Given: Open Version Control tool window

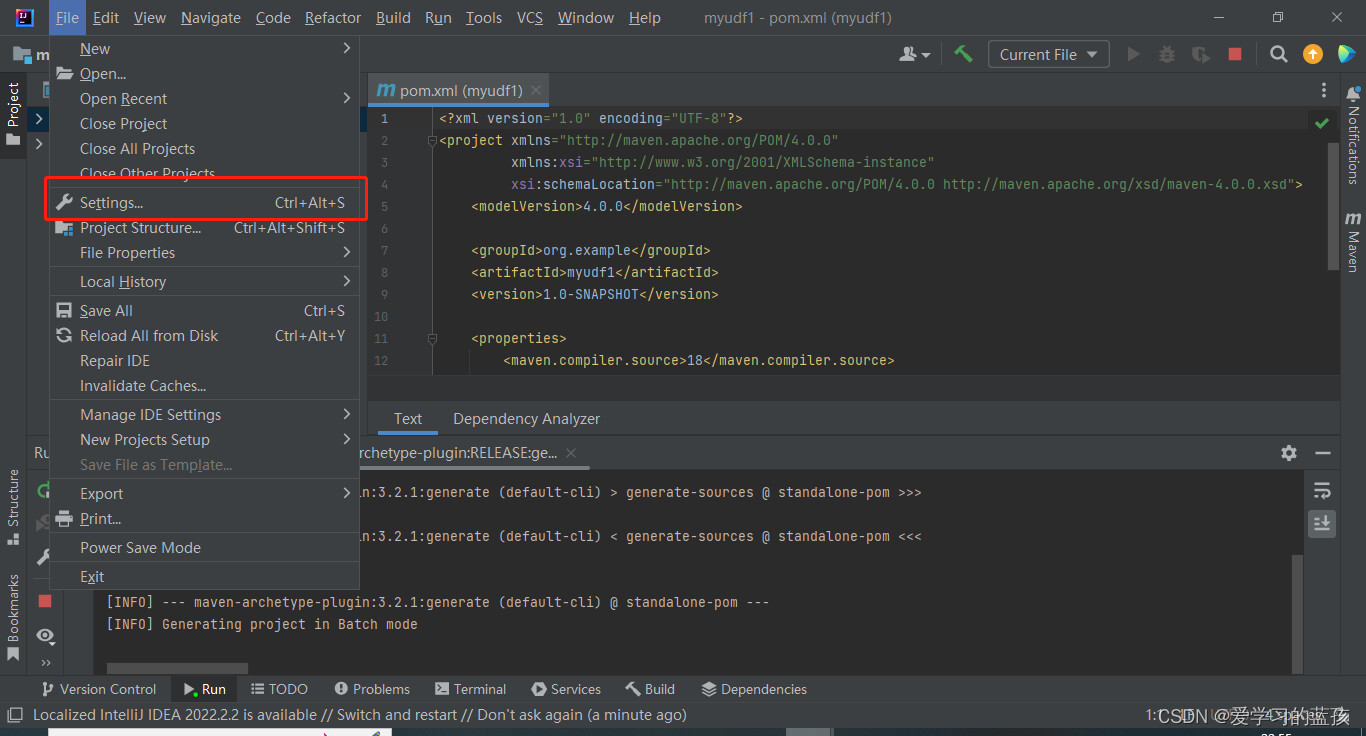Looking at the screenshot, I should point(98,689).
